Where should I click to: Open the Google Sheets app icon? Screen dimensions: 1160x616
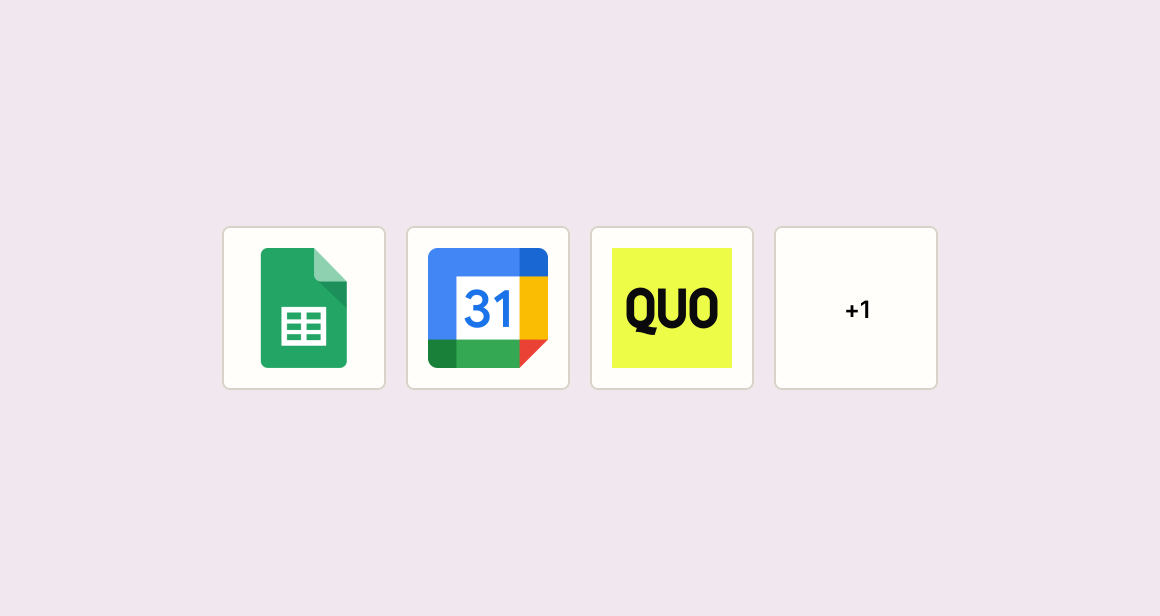[304, 308]
